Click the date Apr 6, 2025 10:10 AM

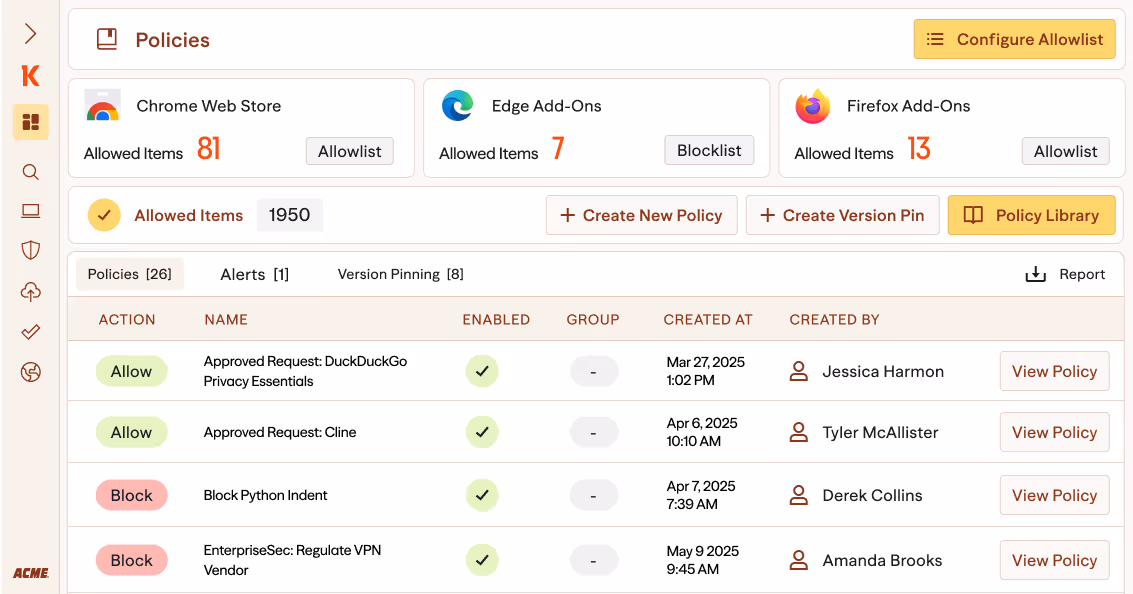pyautogui.click(x=702, y=432)
